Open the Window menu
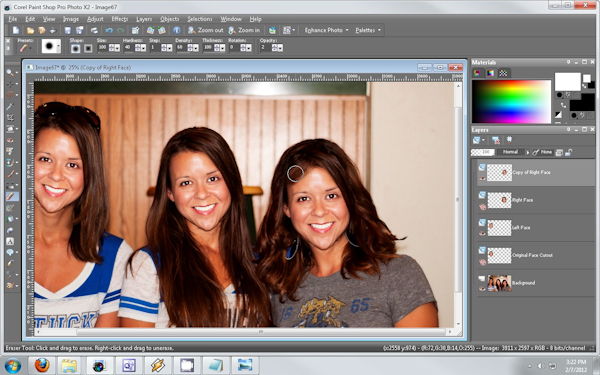Screen dimensions: 600x375 tap(231, 19)
